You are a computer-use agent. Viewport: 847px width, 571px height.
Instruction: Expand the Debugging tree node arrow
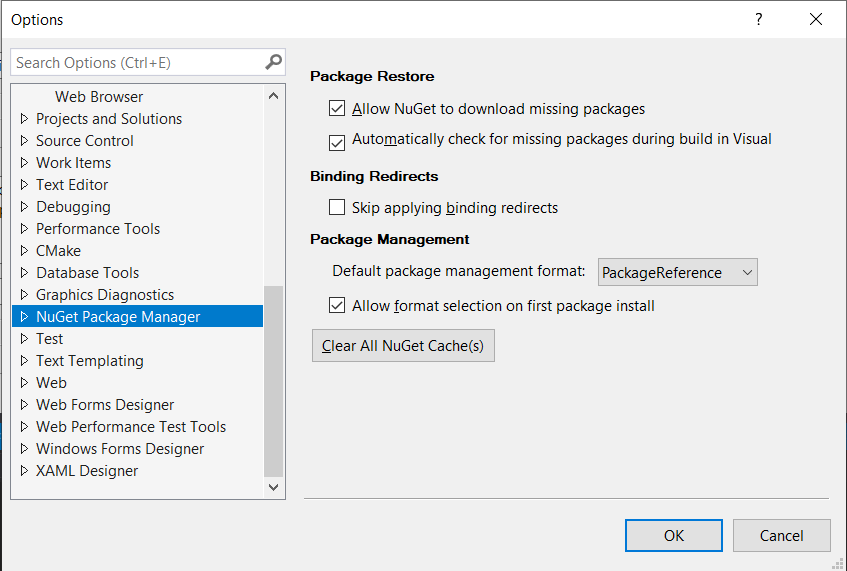(24, 206)
